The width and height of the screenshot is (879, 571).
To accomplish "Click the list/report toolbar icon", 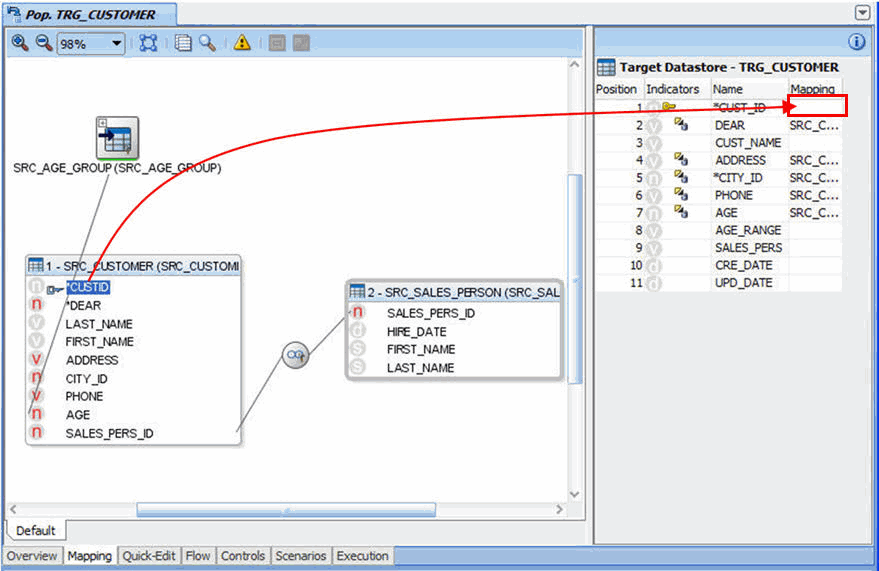I will pyautogui.click(x=183, y=43).
